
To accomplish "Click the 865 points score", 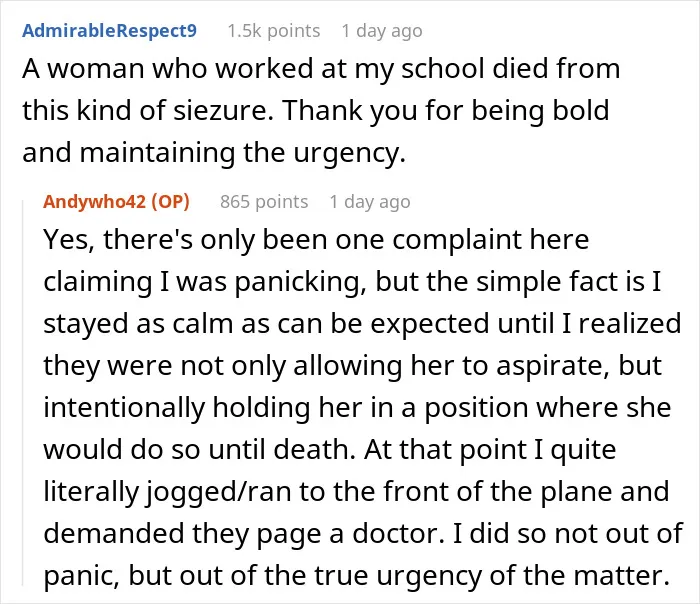I will [264, 202].
